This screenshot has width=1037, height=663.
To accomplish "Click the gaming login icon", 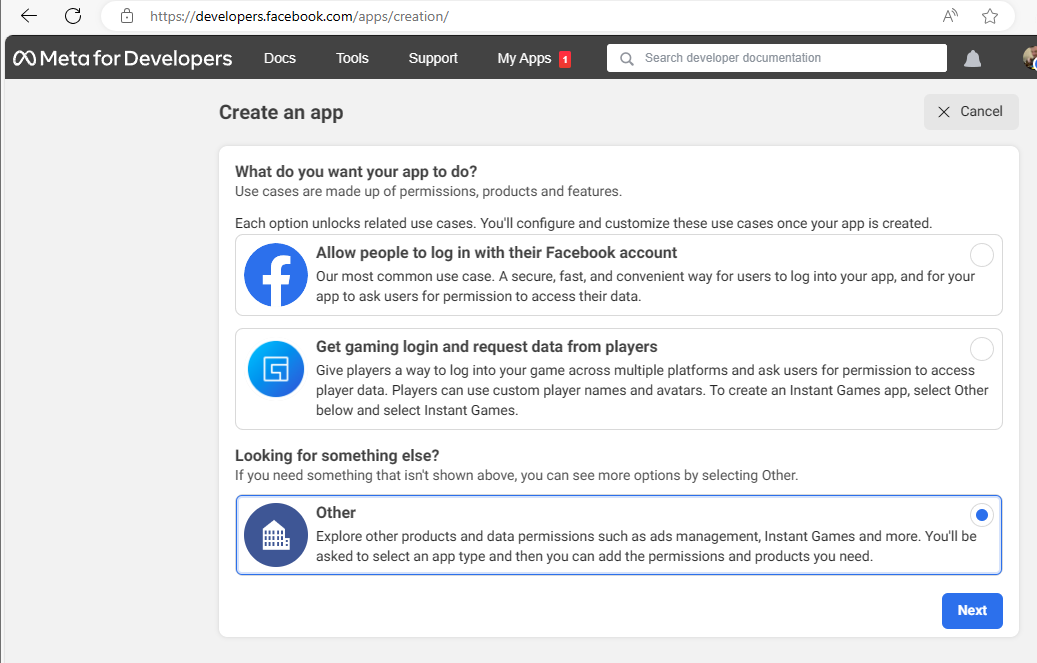I will pyautogui.click(x=276, y=369).
